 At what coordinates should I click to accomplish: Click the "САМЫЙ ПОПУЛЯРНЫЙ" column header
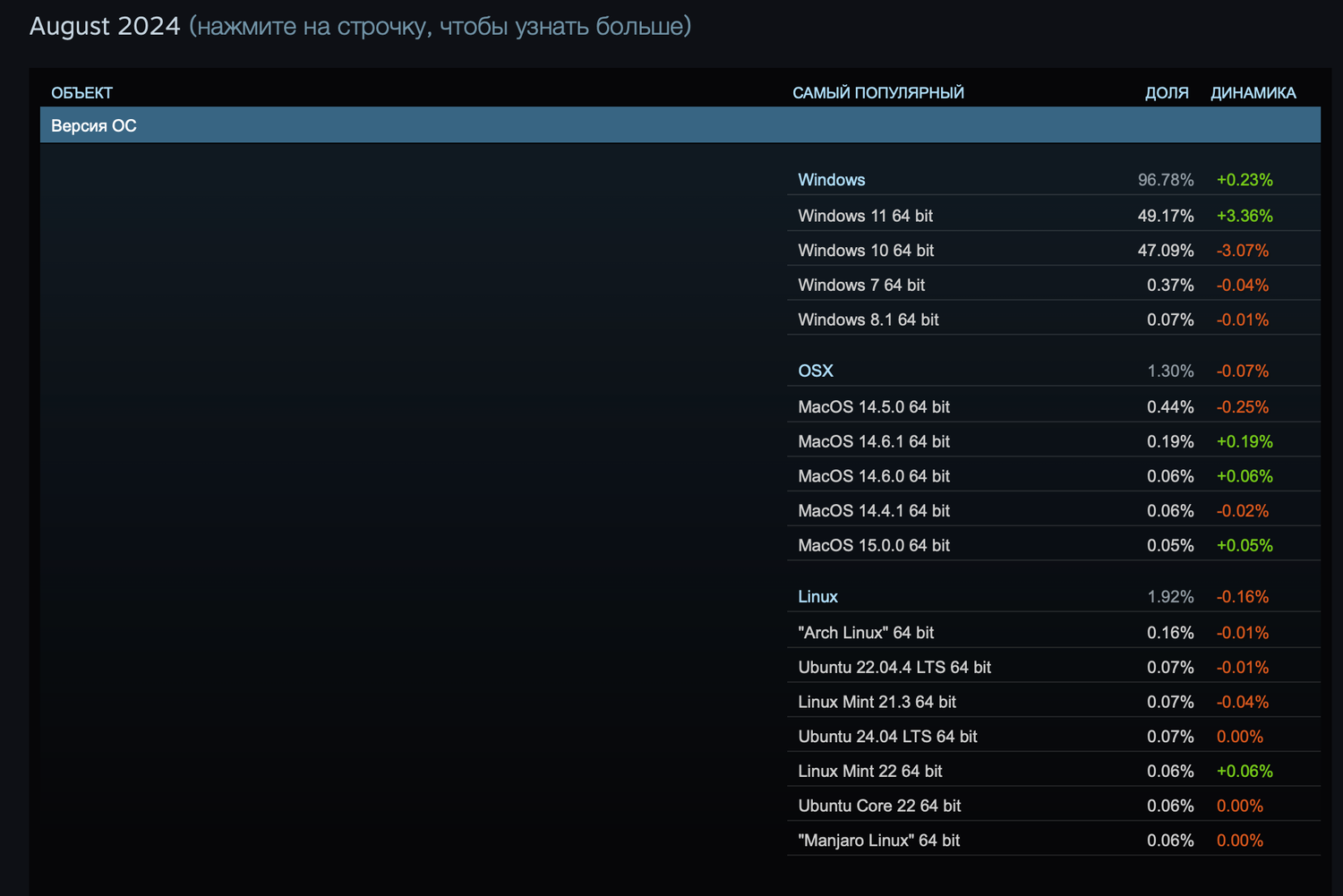point(878,93)
